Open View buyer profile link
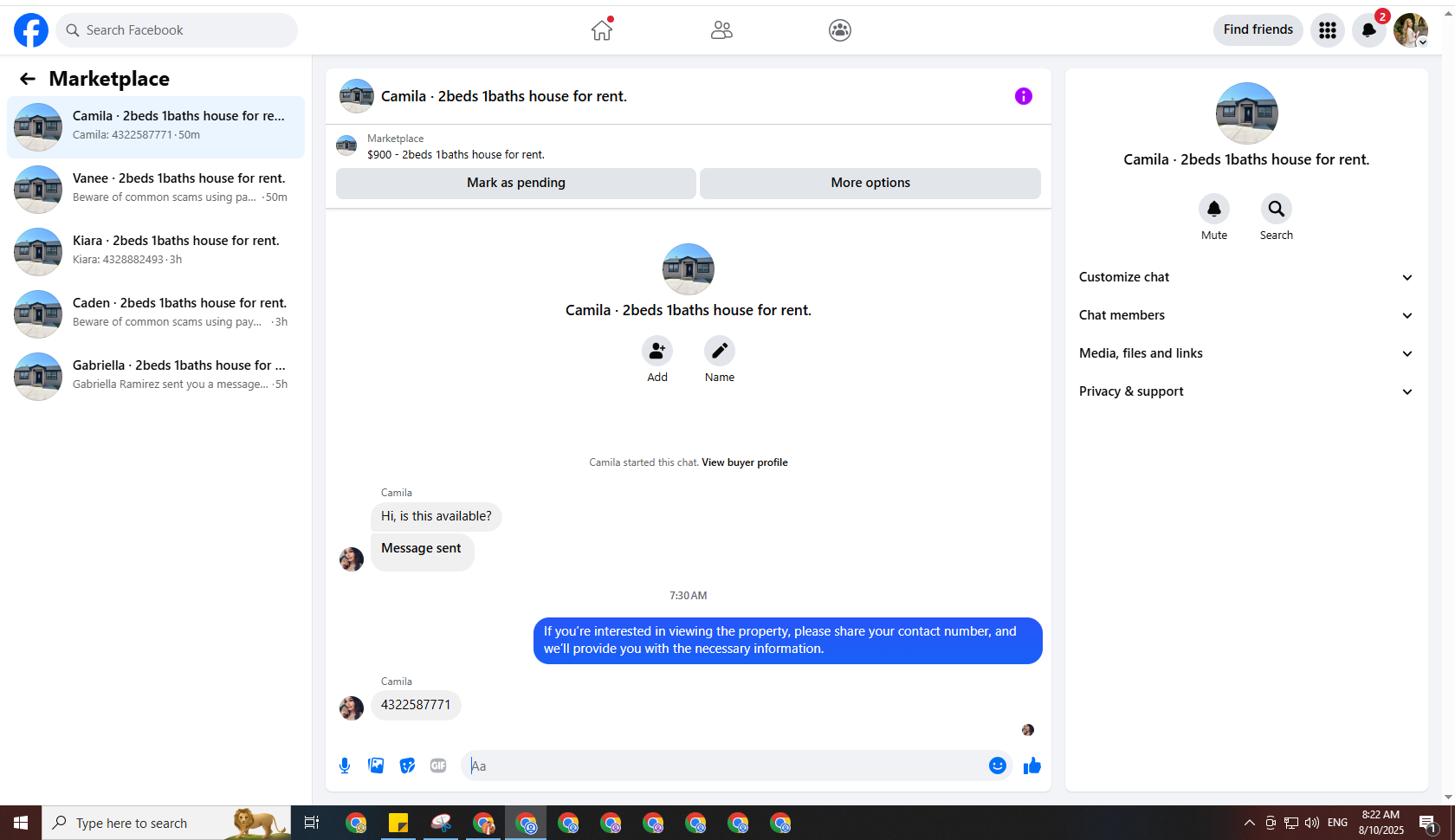Image resolution: width=1455 pixels, height=840 pixels. pos(745,462)
